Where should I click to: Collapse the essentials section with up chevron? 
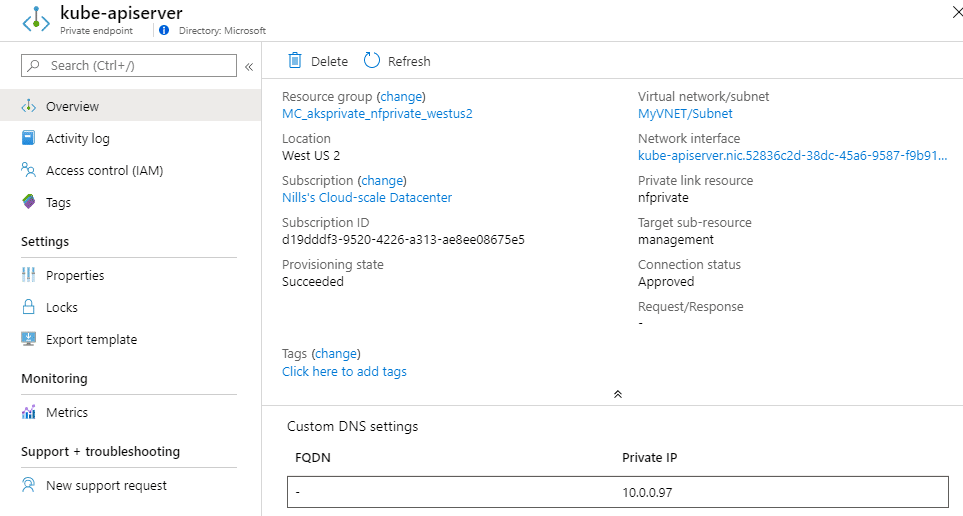coord(618,394)
